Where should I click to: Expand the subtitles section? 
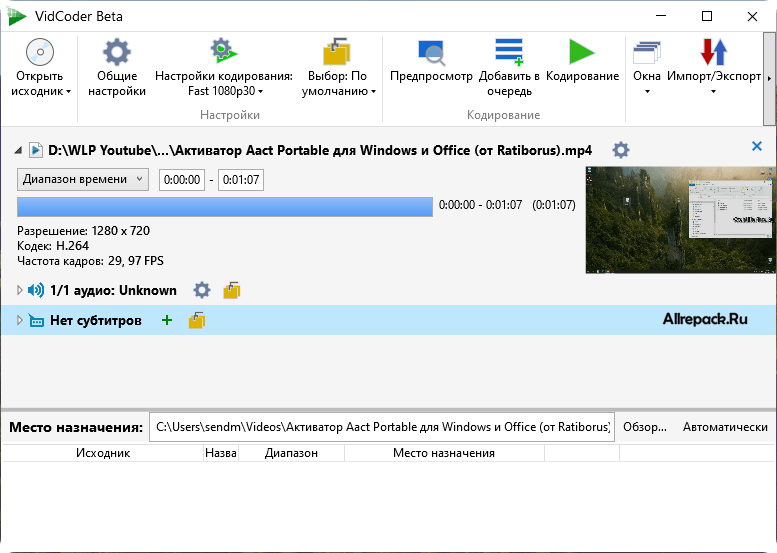click(x=19, y=320)
